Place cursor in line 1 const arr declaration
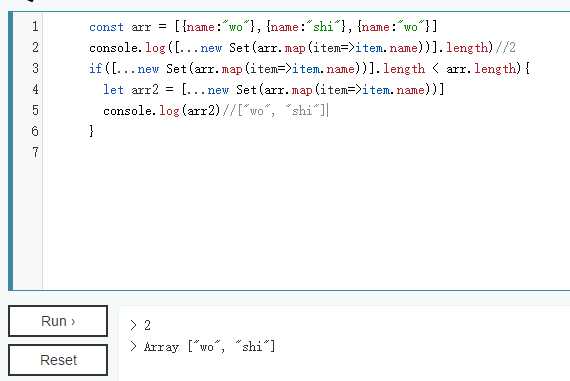Screen dimensions: 570x381 click(x=263, y=27)
